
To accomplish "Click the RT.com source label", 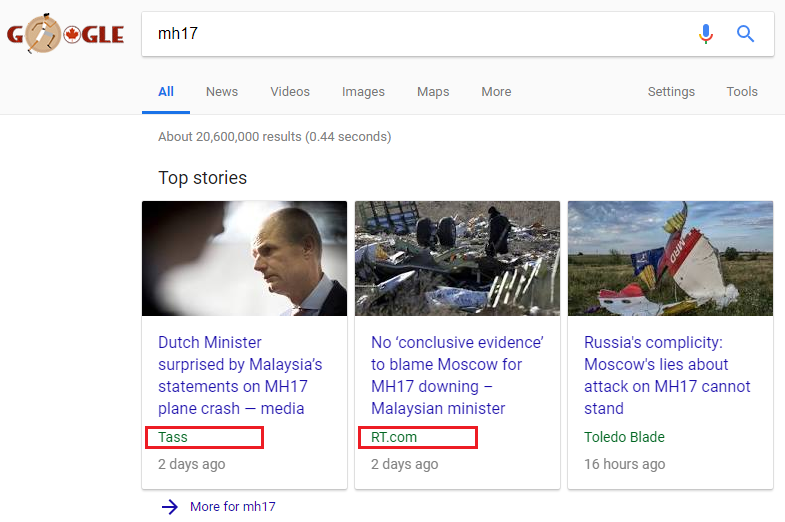I will coord(394,437).
